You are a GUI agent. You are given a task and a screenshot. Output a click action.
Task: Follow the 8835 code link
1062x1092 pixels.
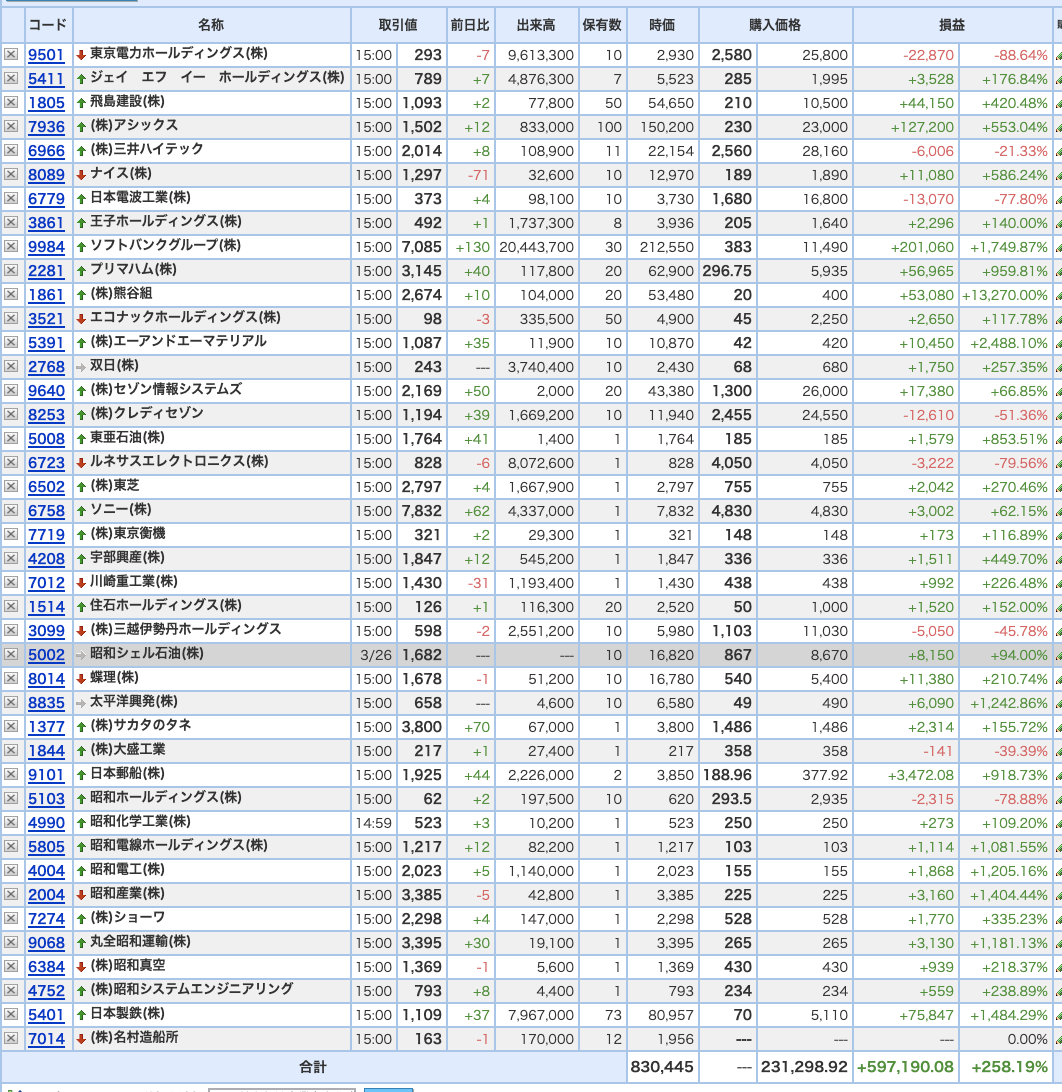point(46,703)
